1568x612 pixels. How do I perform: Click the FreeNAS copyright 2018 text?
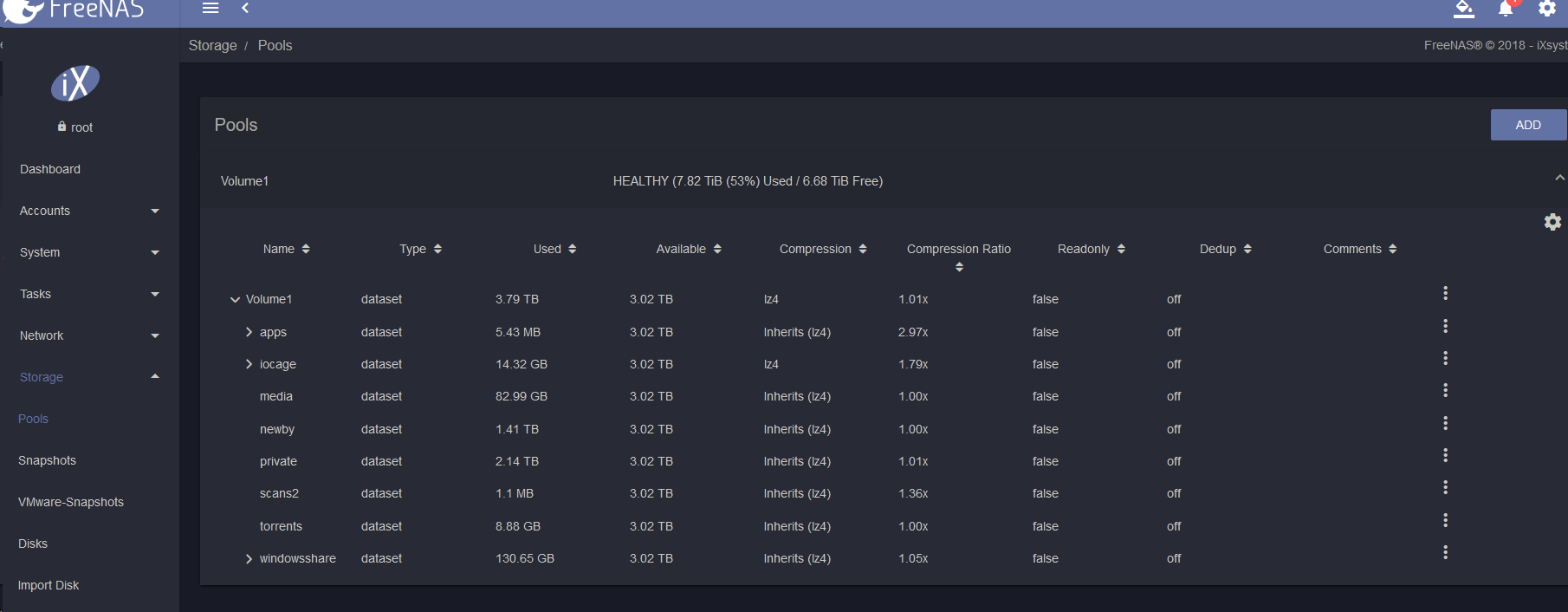(1495, 45)
